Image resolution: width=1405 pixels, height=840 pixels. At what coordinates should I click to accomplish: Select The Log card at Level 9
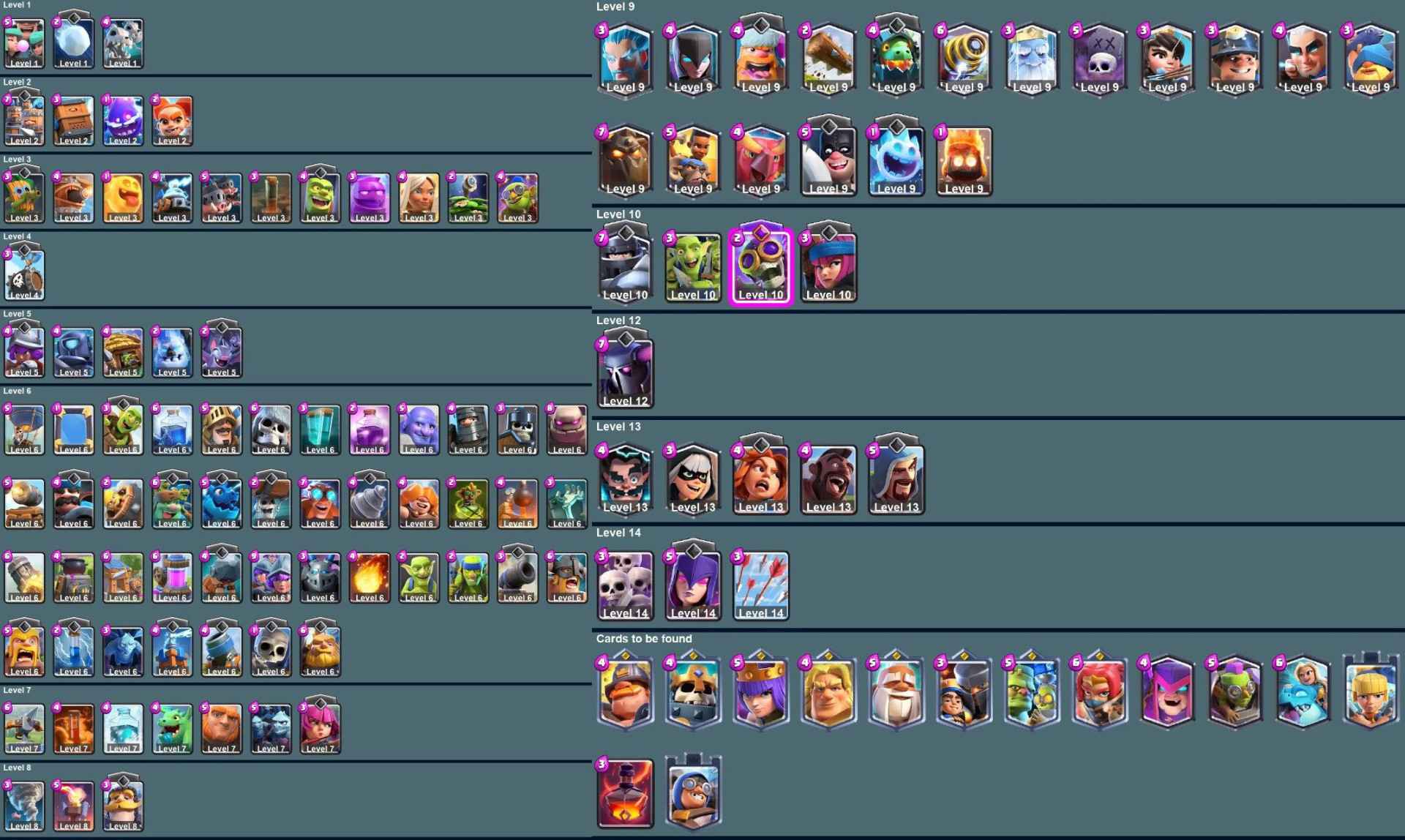pos(828,59)
